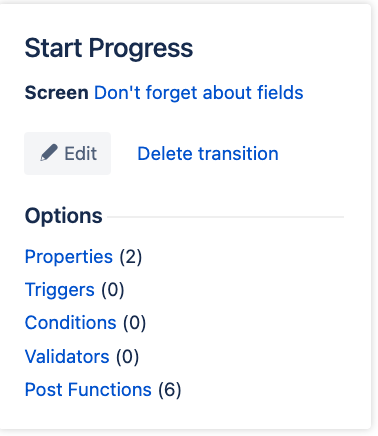Click the (0) count beside Conditions

coord(134,323)
